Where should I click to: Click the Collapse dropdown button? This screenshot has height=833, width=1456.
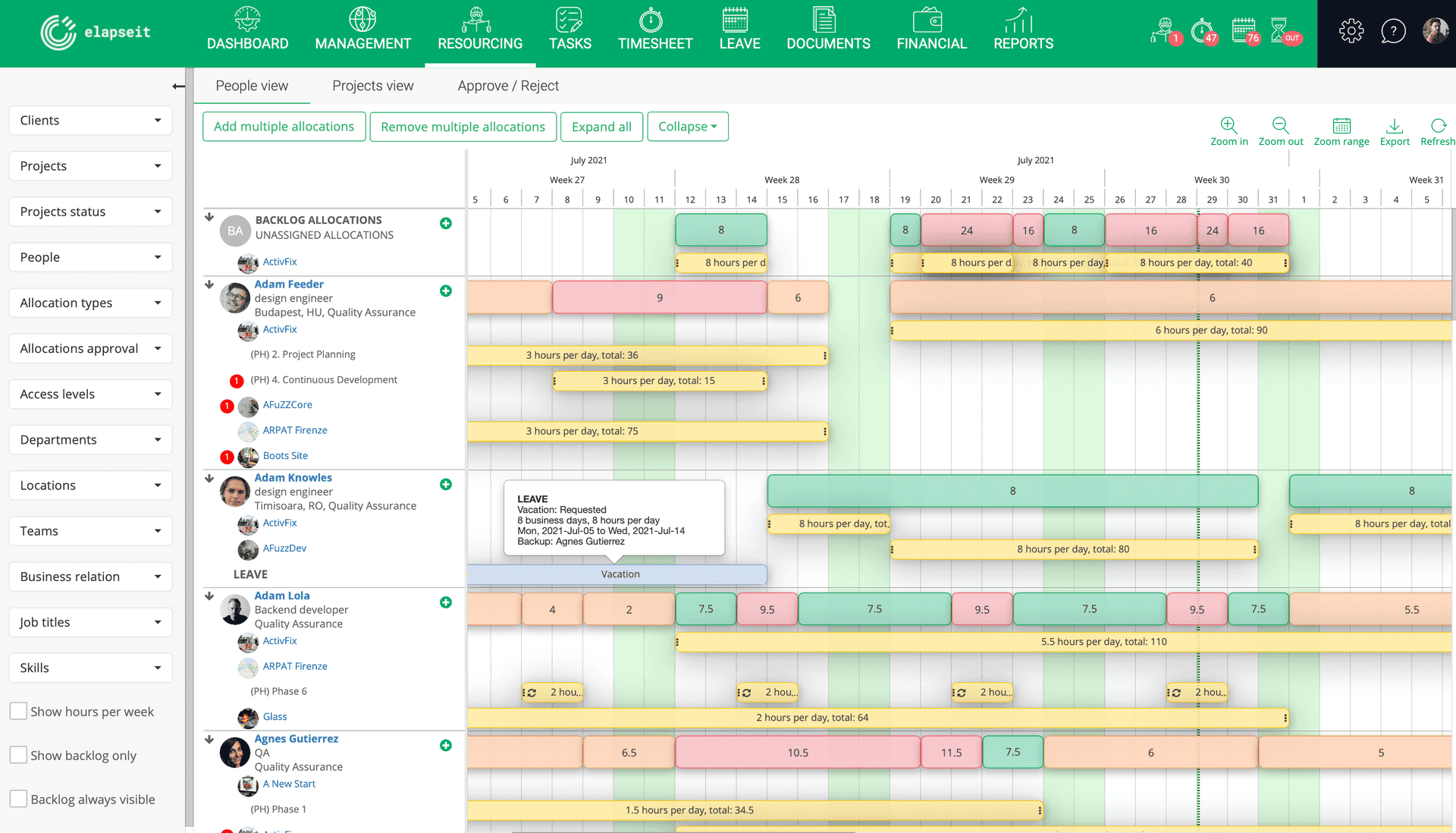click(689, 127)
